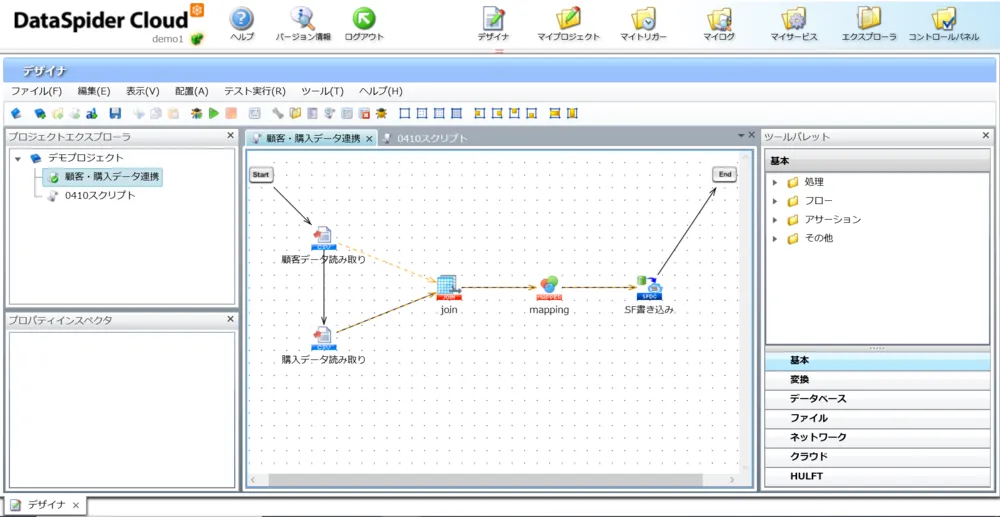Click the rename 'ab' toolbar icon
Viewport: 1000px width, 517px height.
[91, 113]
